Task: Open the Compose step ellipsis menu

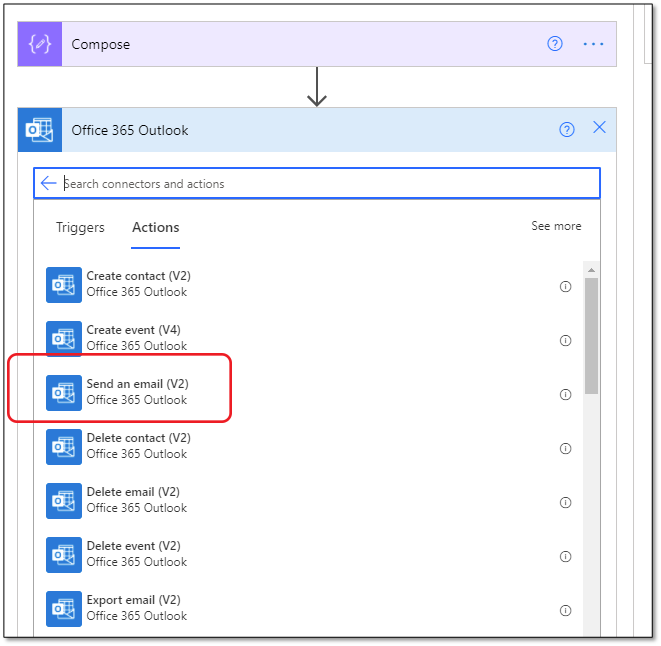Action: pyautogui.click(x=593, y=44)
